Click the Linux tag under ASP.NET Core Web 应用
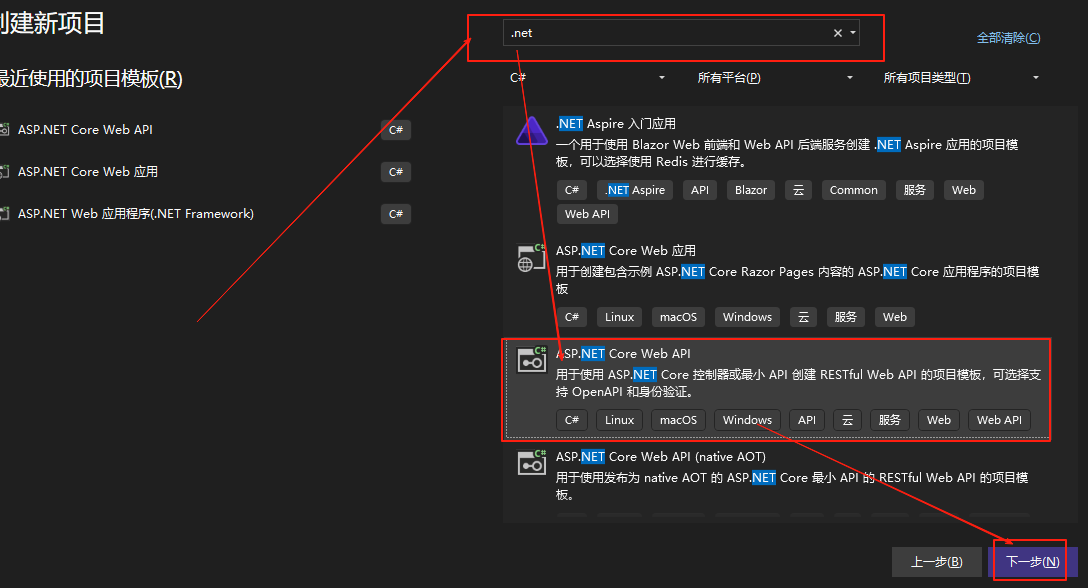Image resolution: width=1088 pixels, height=588 pixels. tap(619, 317)
